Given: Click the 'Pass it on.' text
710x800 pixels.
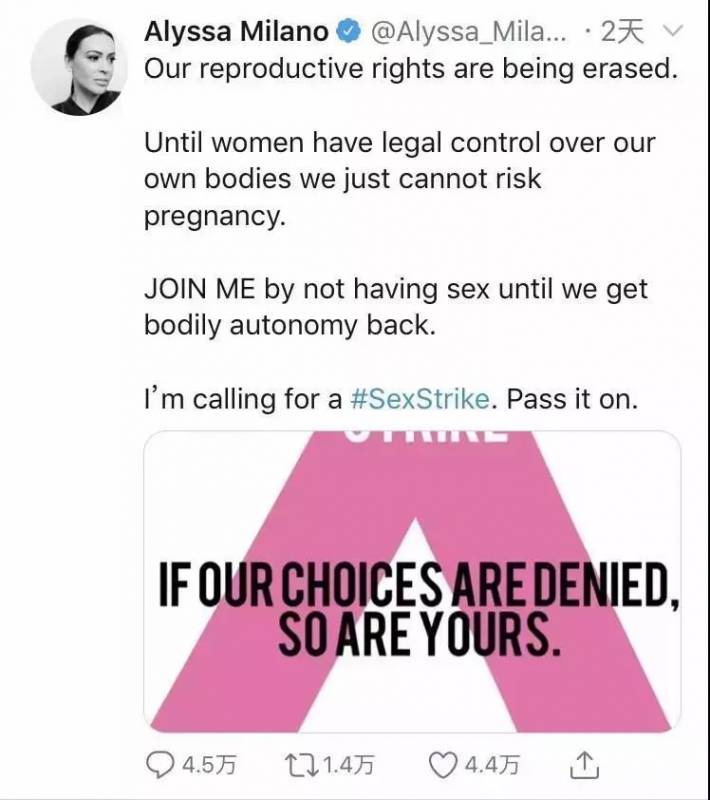Looking at the screenshot, I should click(x=572, y=399).
